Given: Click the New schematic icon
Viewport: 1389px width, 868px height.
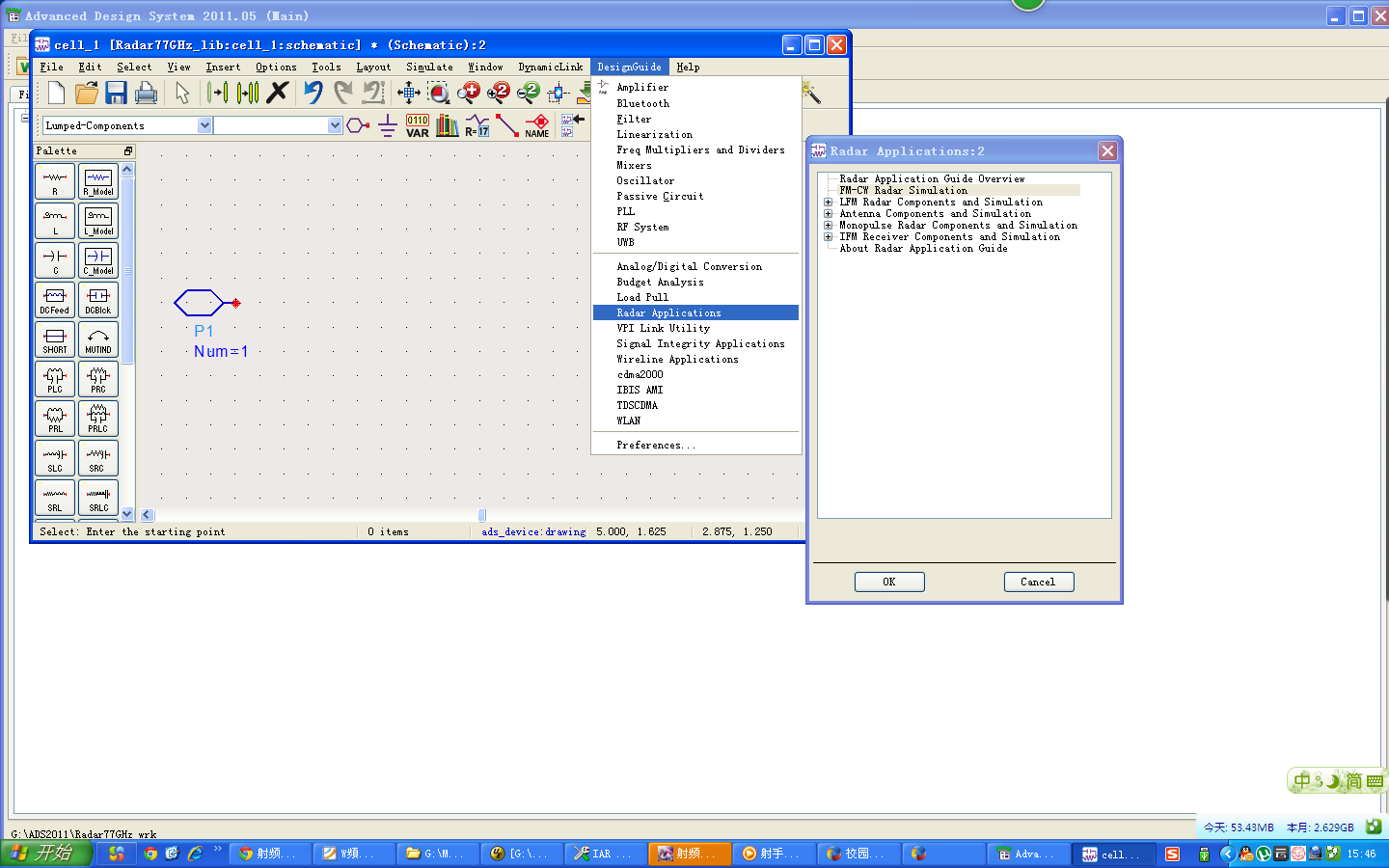Looking at the screenshot, I should click(56, 93).
